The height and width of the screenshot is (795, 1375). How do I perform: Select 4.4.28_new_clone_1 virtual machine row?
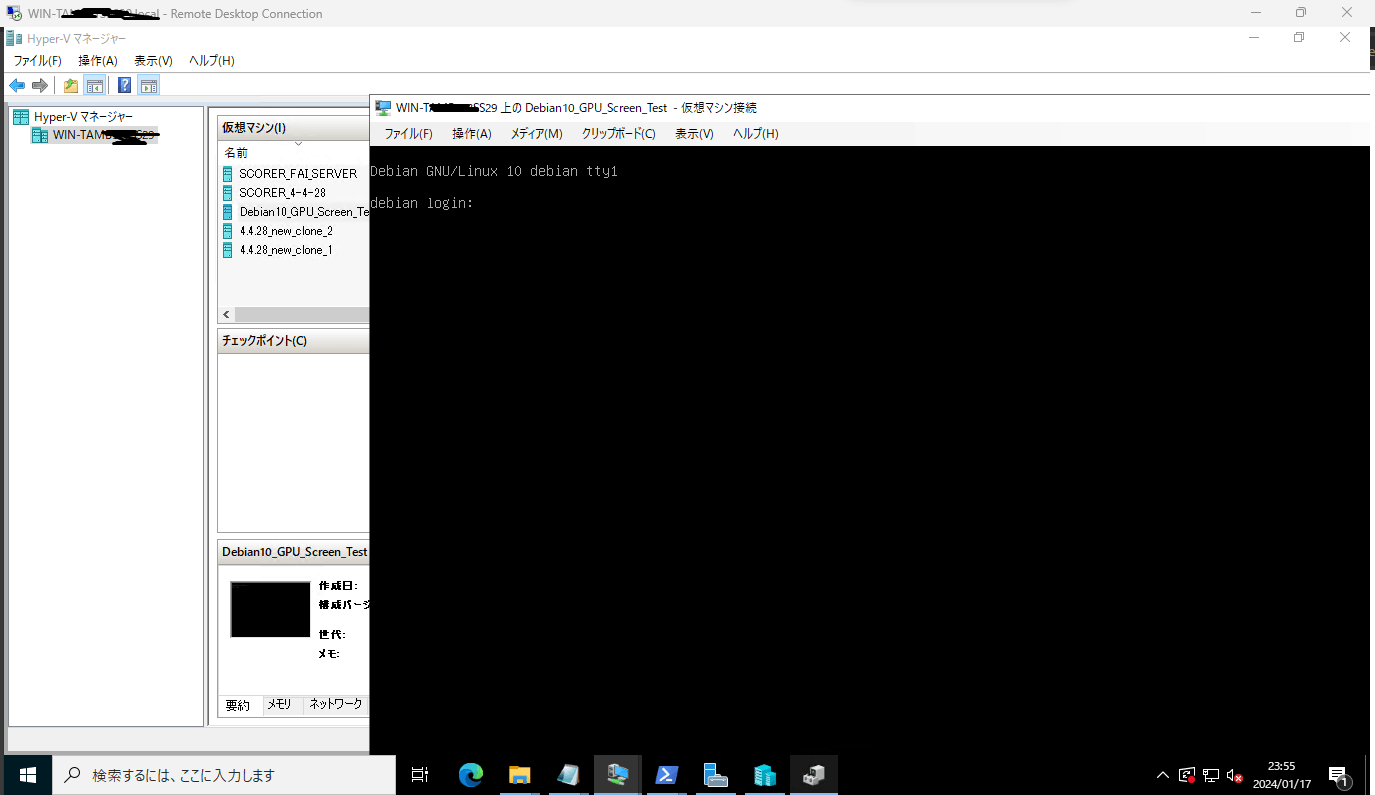[x=295, y=250]
